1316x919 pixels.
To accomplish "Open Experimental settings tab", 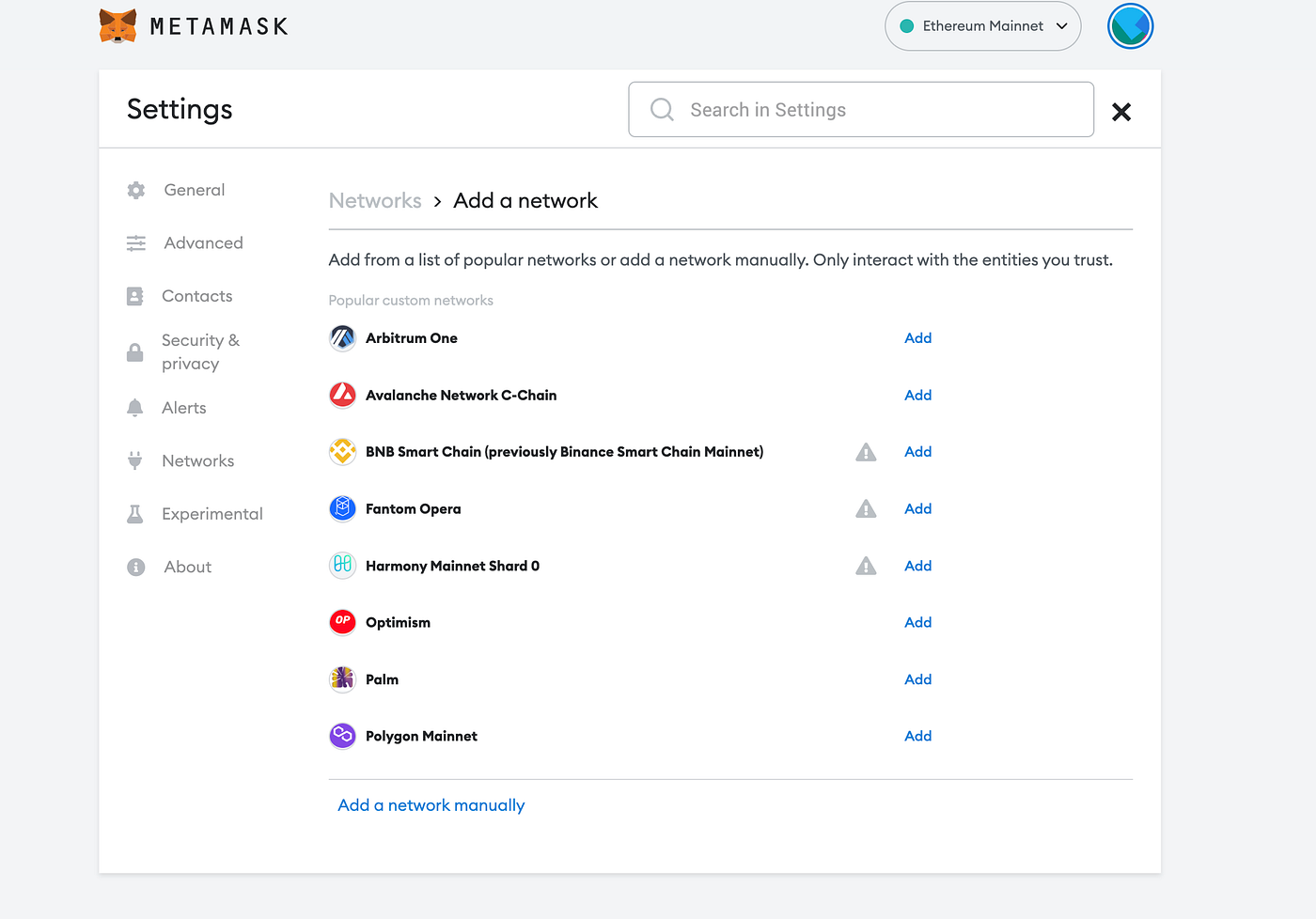I will coord(211,514).
